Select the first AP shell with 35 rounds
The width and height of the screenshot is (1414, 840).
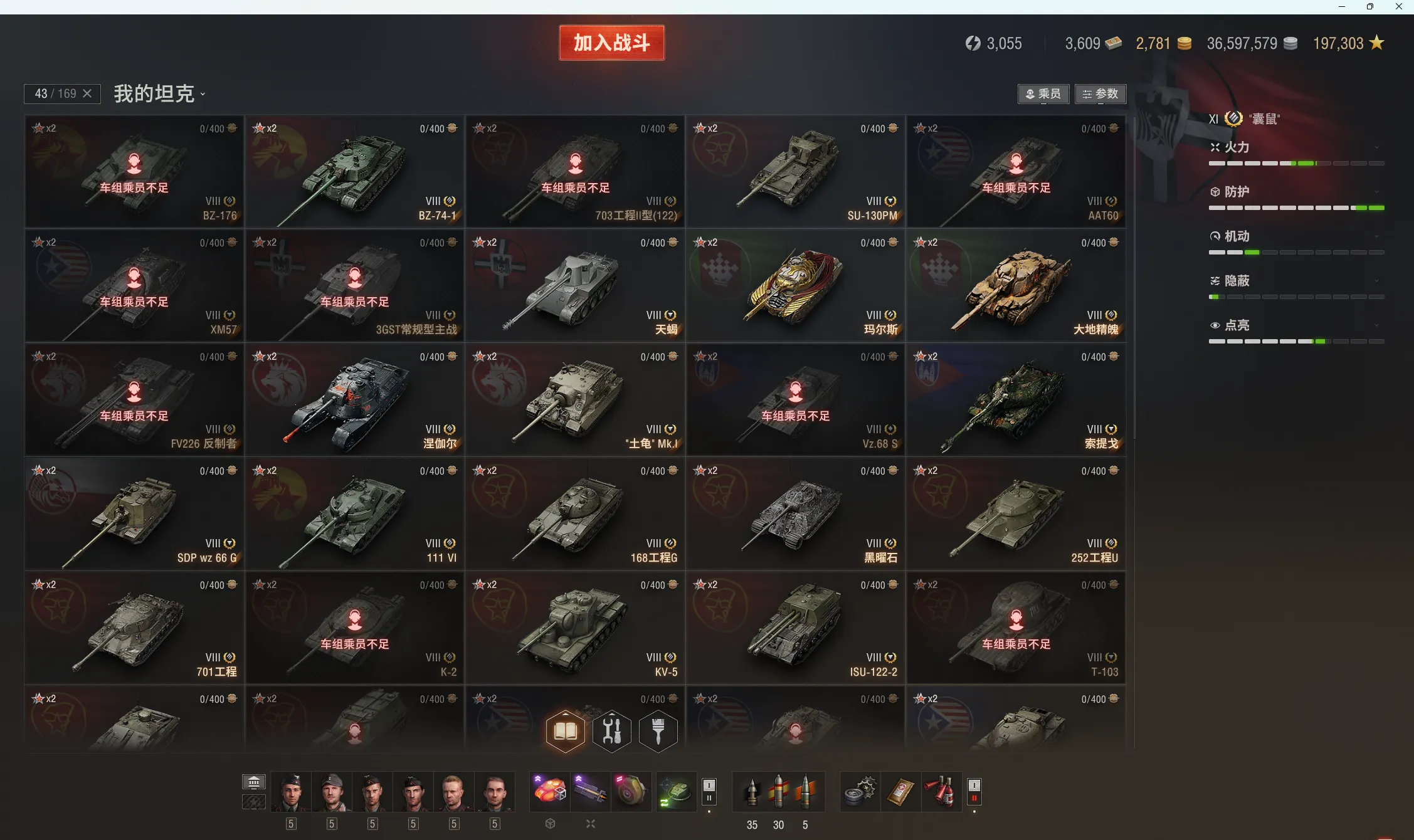coord(752,792)
